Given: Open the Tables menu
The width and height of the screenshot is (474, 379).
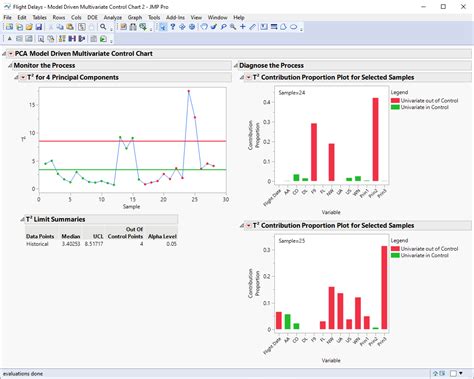Looking at the screenshot, I should (39, 17).
